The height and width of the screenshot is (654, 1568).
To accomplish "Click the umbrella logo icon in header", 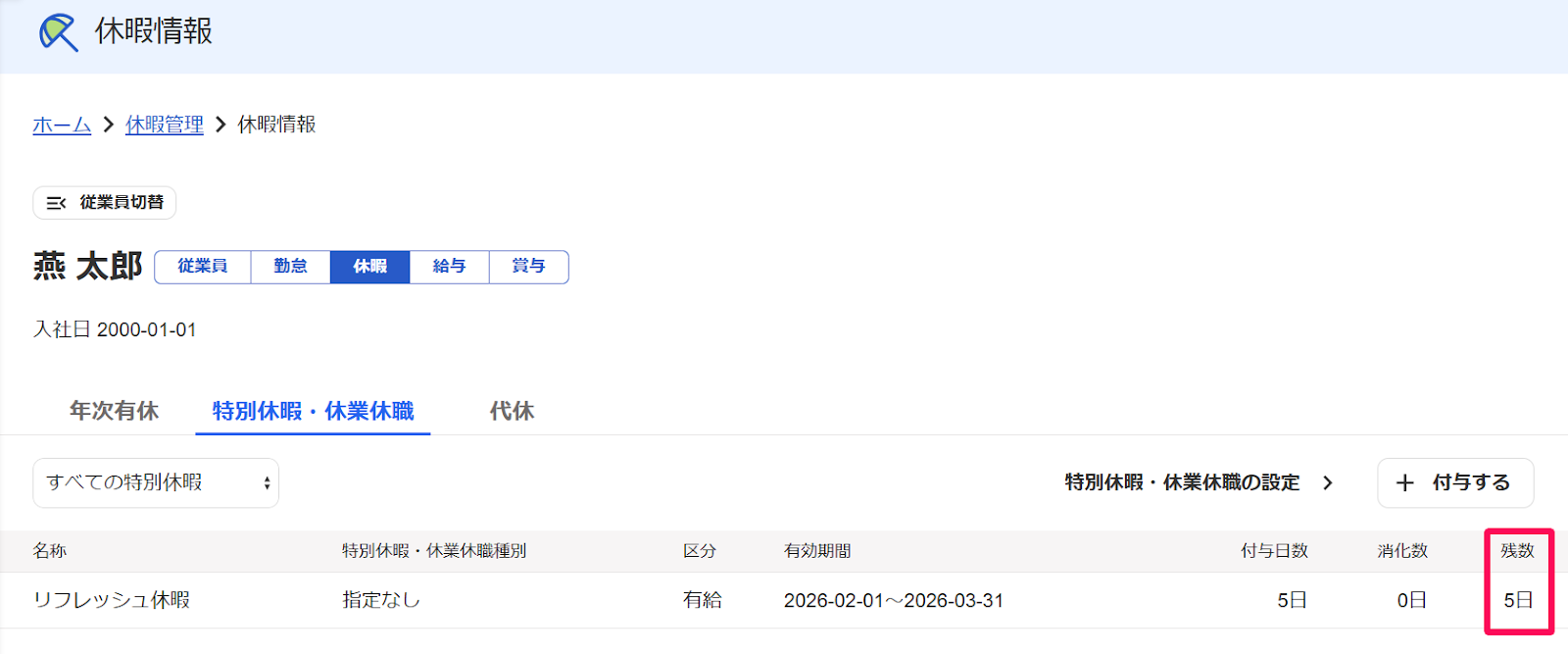I will pos(59,32).
